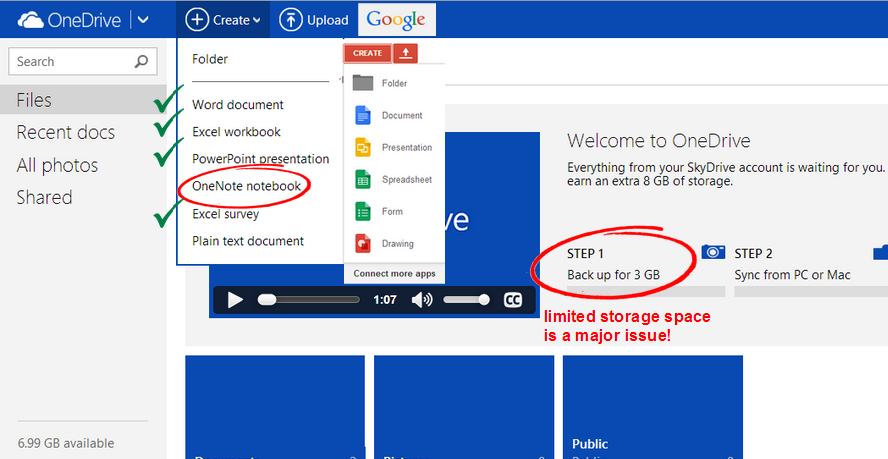The image size is (888, 459).
Task: Select the Google Spreadsheet label
Action: [x=407, y=180]
